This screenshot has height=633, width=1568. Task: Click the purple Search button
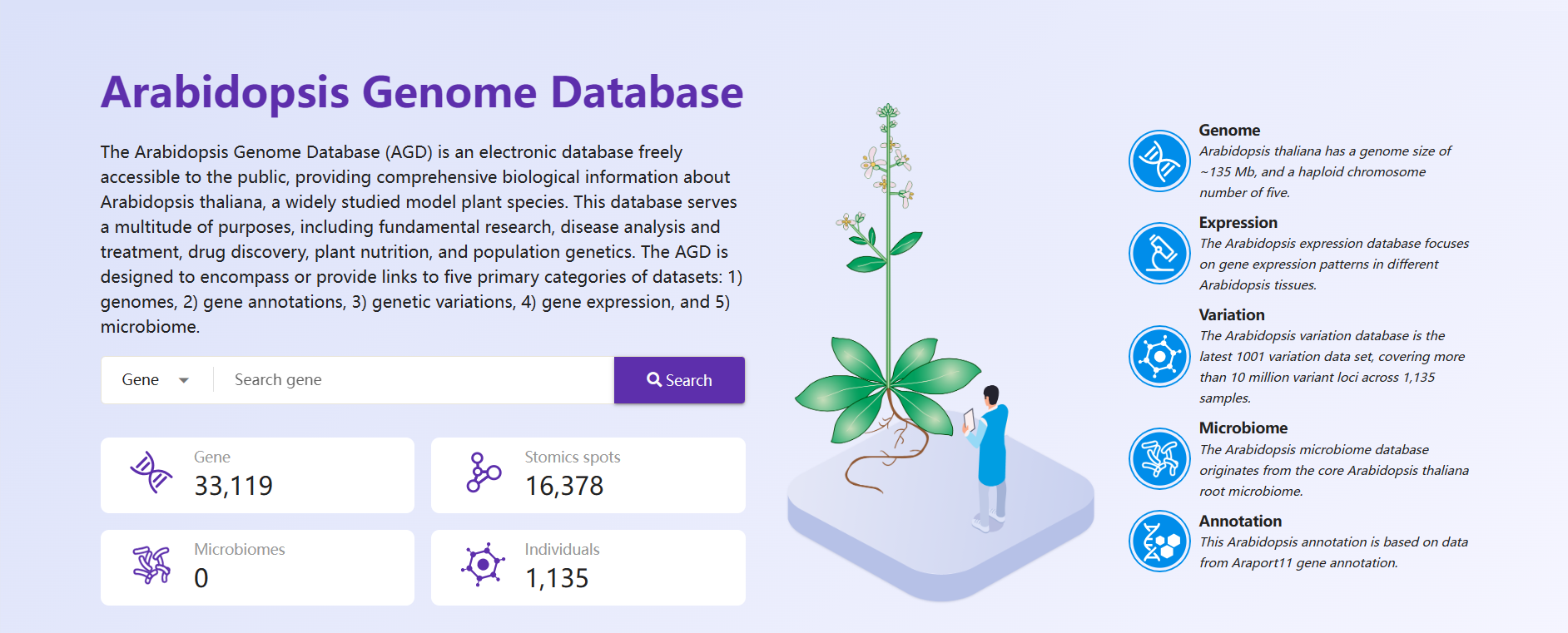tap(679, 380)
